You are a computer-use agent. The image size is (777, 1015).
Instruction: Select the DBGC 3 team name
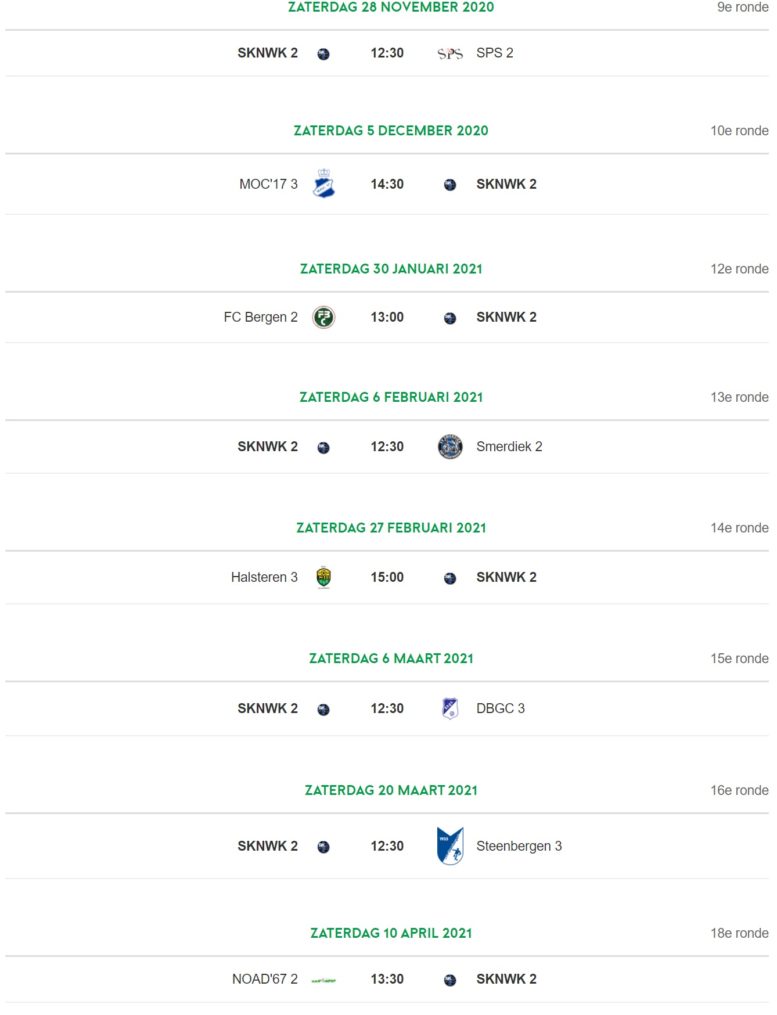pos(501,708)
